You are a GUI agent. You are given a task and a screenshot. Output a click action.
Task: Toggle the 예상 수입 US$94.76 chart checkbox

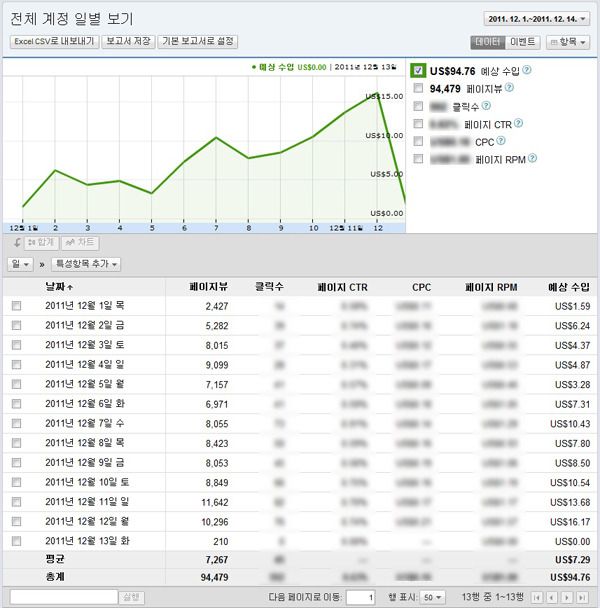(418, 71)
